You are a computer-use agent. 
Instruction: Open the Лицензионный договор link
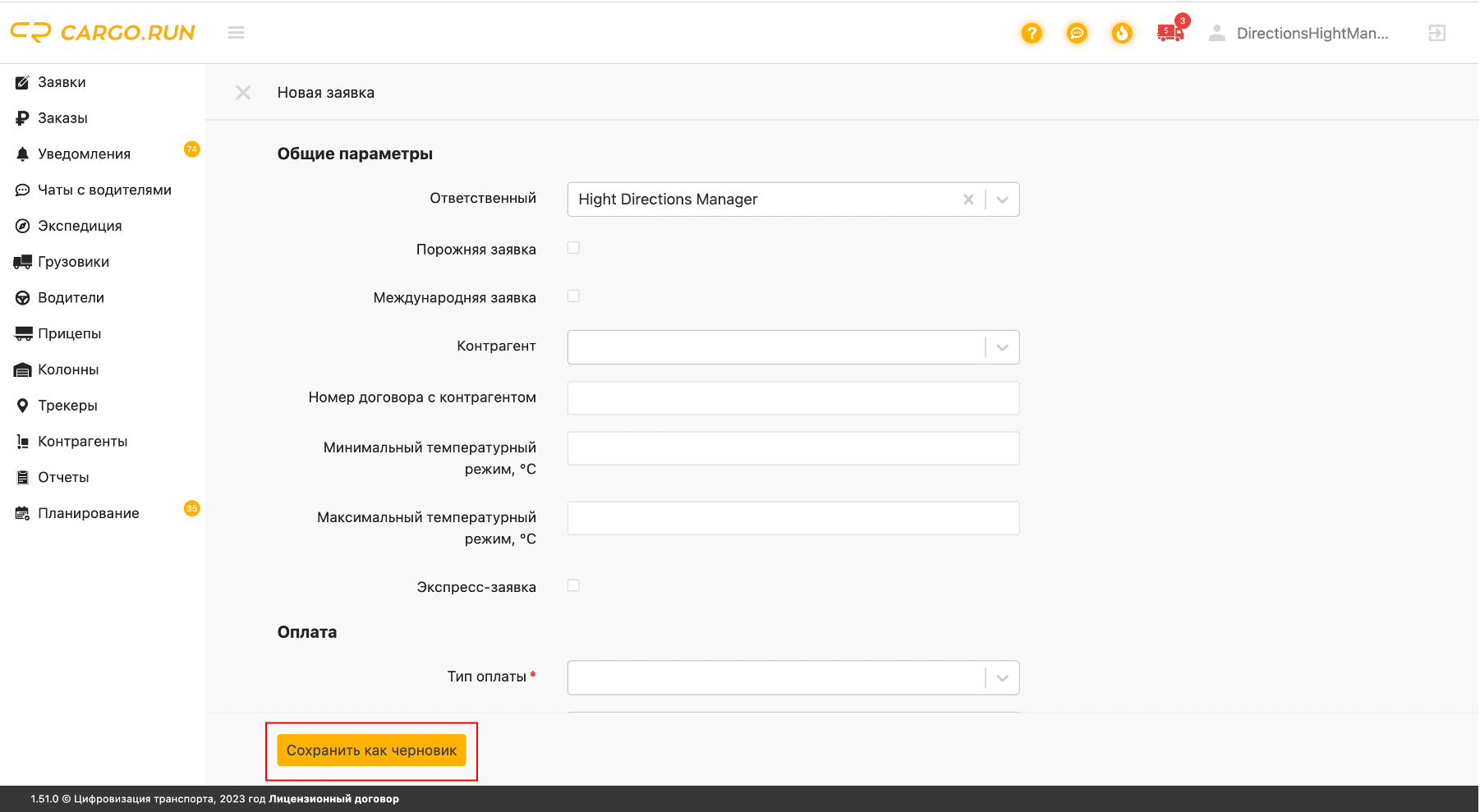pyautogui.click(x=333, y=799)
